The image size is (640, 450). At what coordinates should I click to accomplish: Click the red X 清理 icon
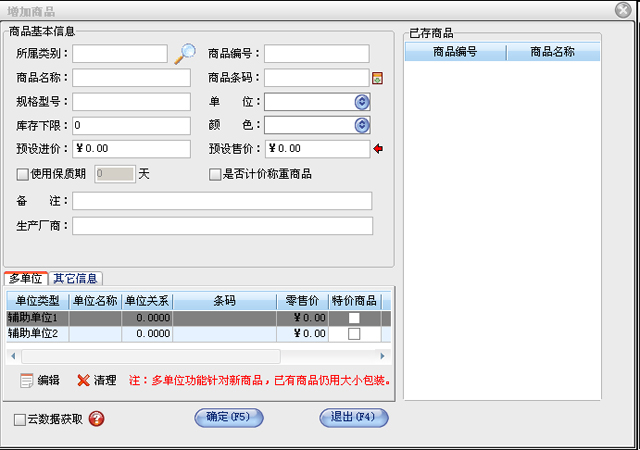(x=83, y=380)
